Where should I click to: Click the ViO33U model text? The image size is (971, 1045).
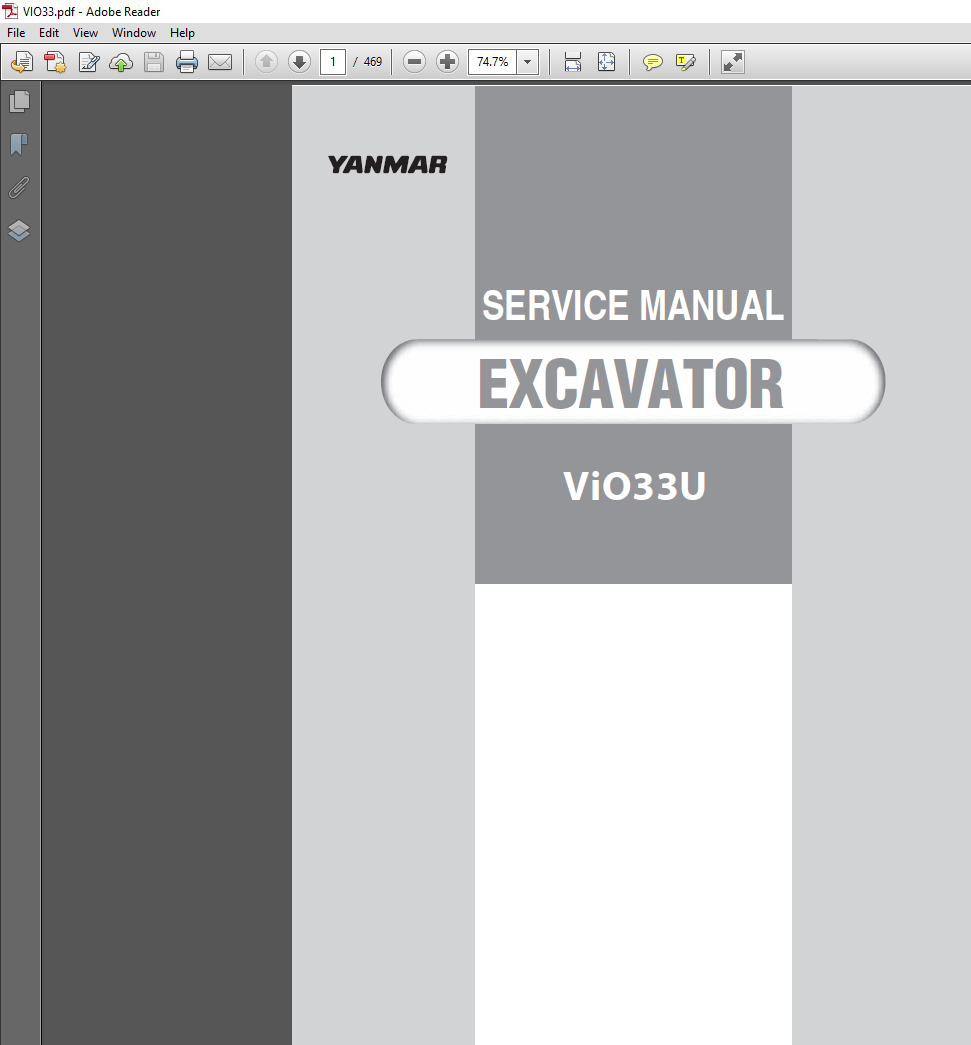634,486
